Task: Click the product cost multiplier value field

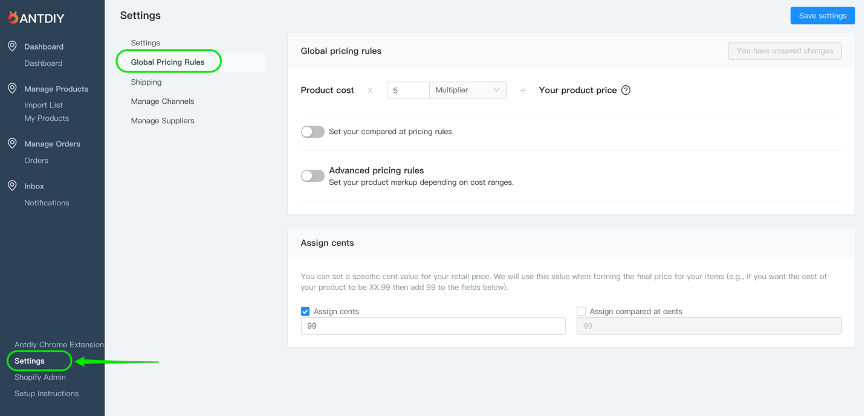Action: 408,90
